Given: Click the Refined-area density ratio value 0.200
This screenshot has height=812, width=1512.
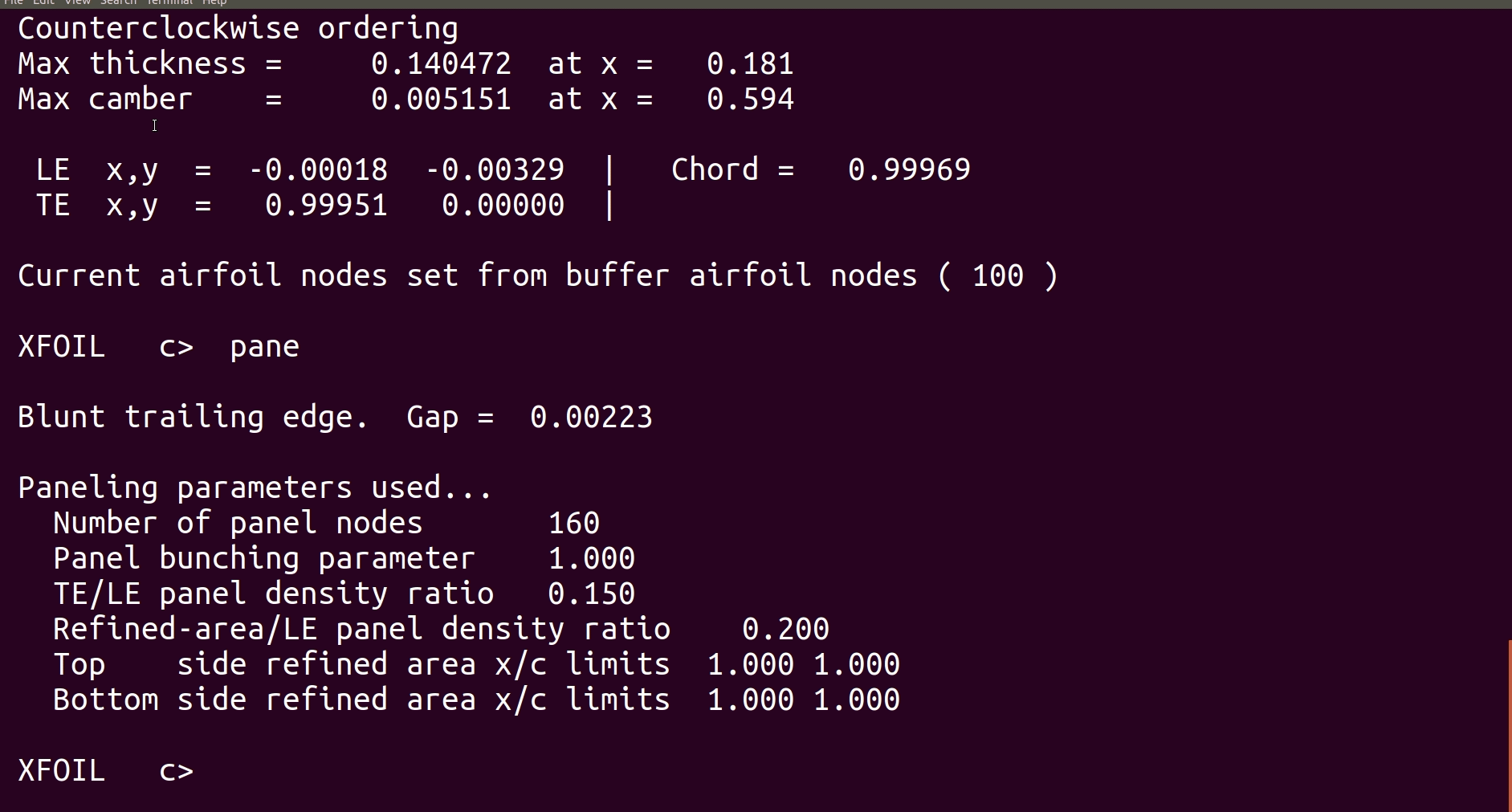Looking at the screenshot, I should click(785, 630).
